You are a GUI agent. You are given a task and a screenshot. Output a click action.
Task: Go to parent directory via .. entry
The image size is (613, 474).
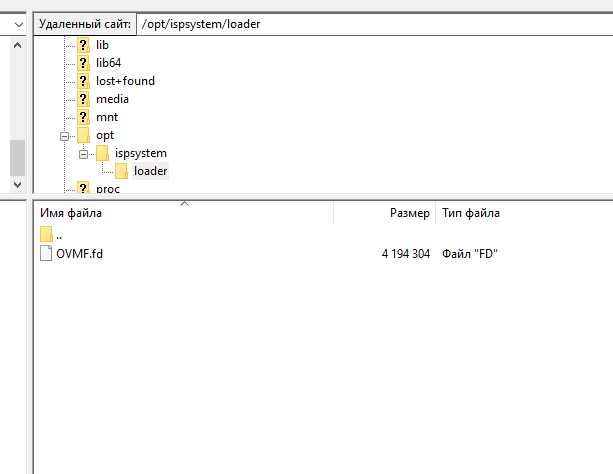tap(59, 235)
